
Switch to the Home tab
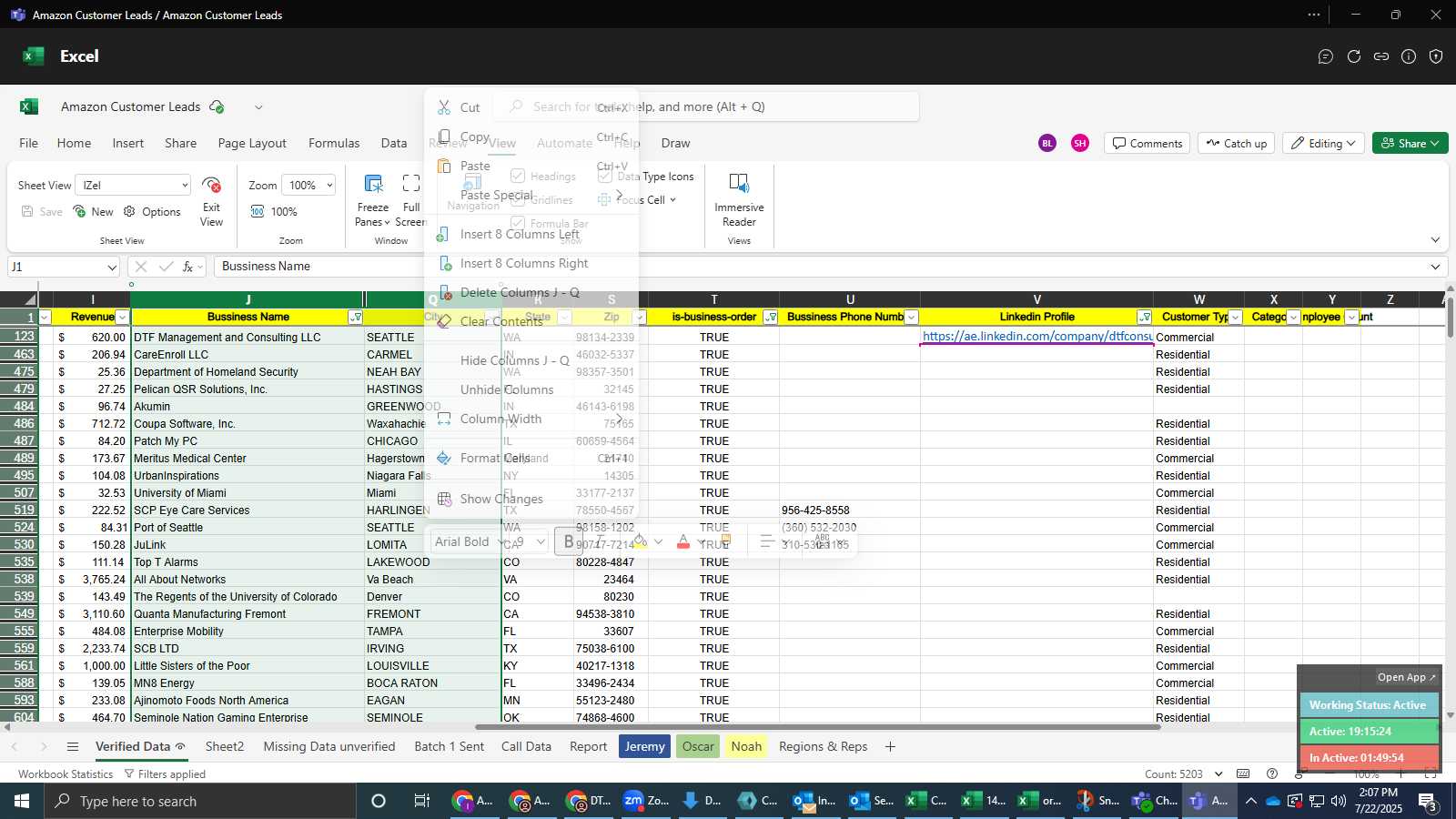pos(74,143)
